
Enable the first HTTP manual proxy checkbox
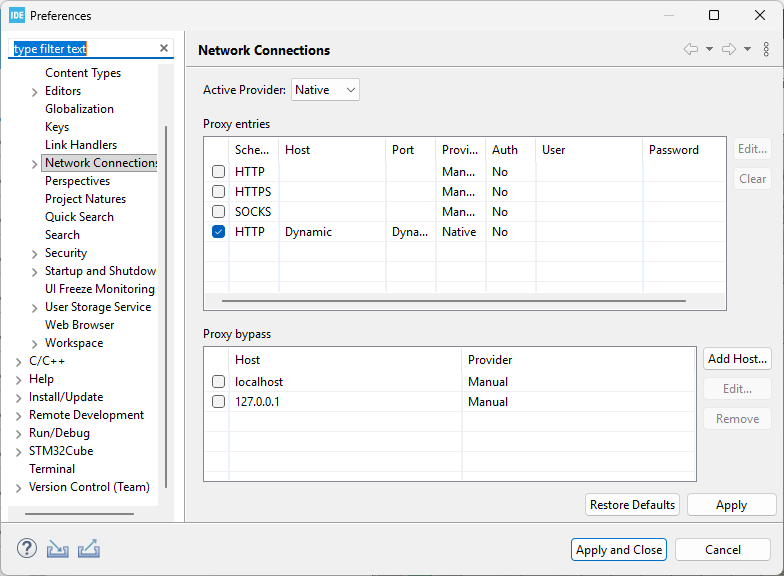point(218,172)
